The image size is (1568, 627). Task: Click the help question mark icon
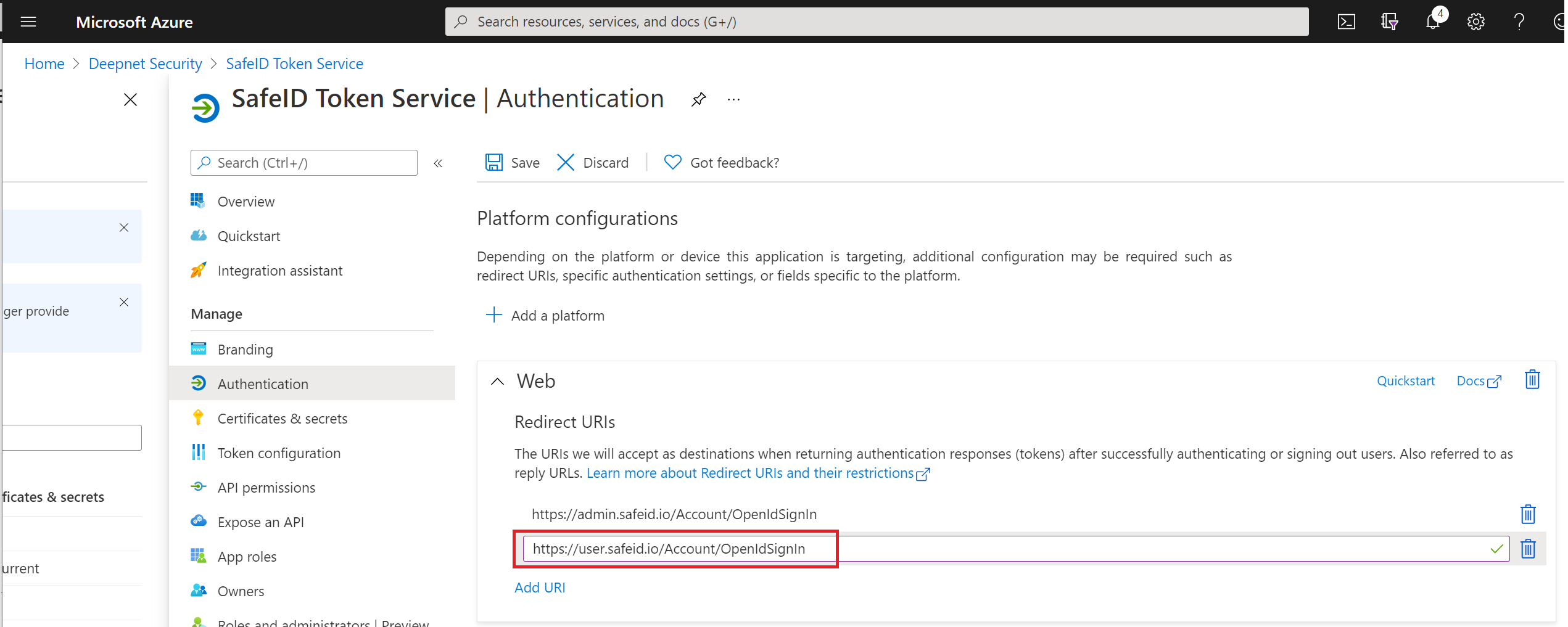click(1519, 22)
